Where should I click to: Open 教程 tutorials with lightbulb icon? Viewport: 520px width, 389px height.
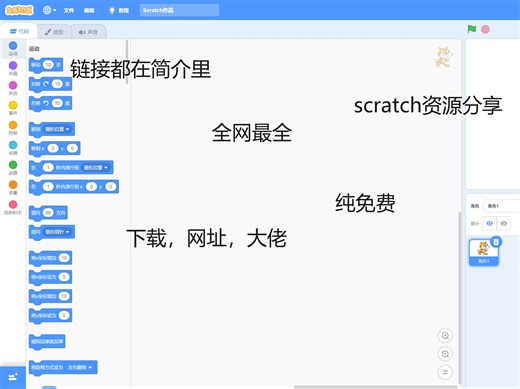119,10
